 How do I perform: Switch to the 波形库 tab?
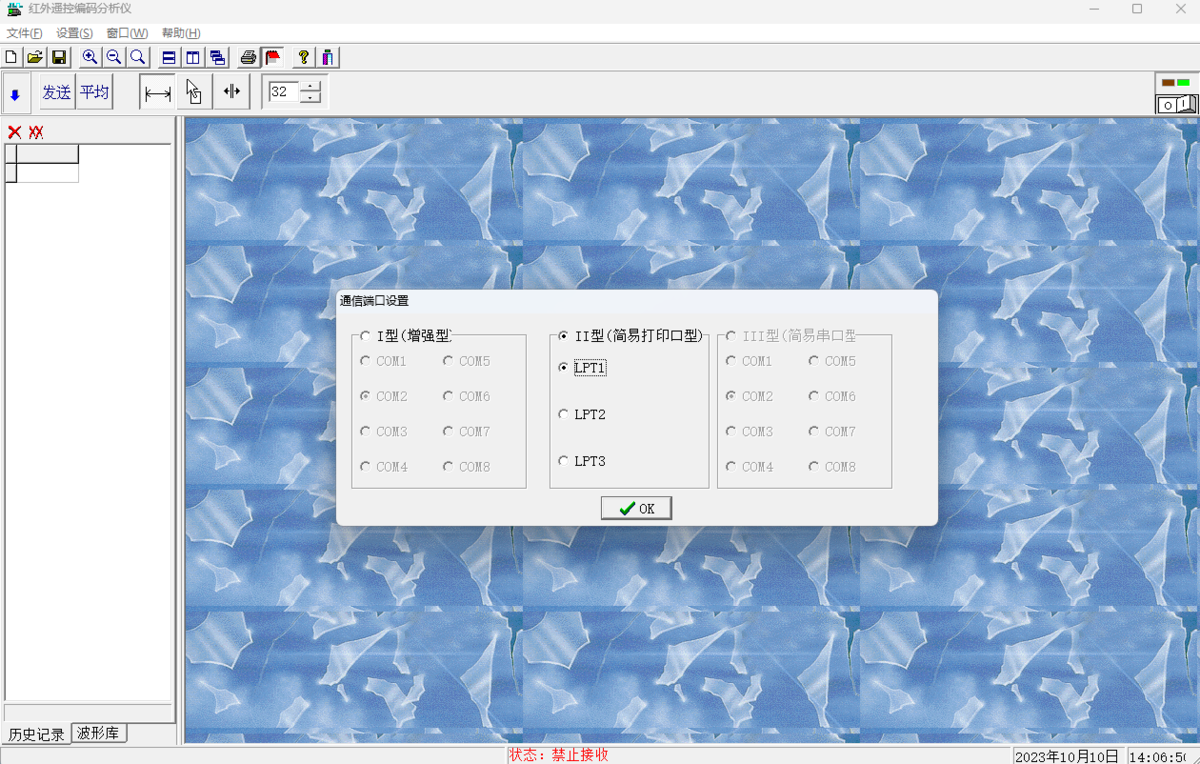pyautogui.click(x=98, y=733)
